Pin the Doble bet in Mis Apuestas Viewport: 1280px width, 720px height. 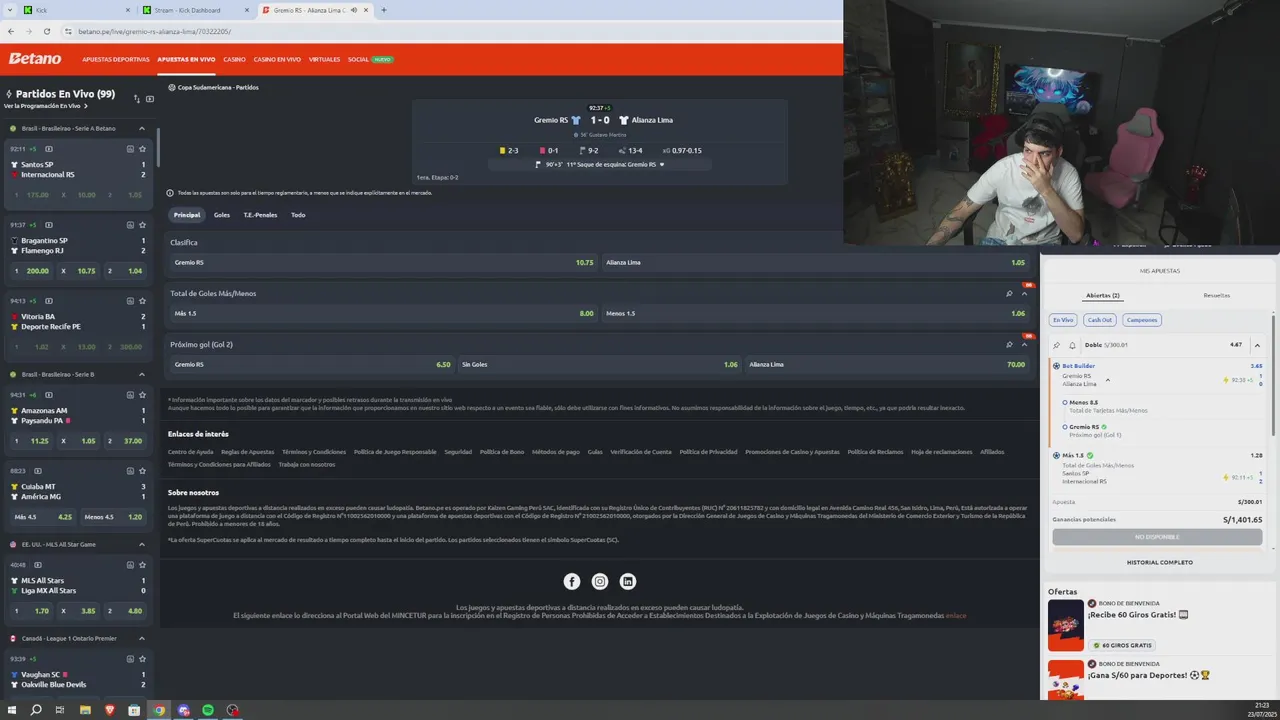point(1057,345)
